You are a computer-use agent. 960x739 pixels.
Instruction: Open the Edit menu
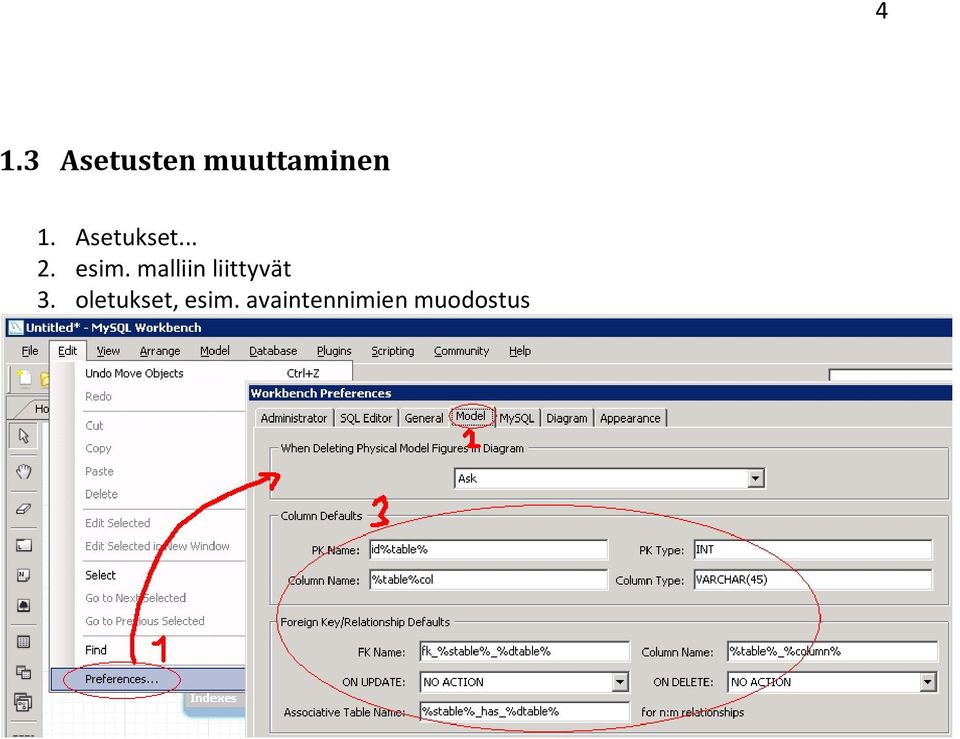coord(67,351)
